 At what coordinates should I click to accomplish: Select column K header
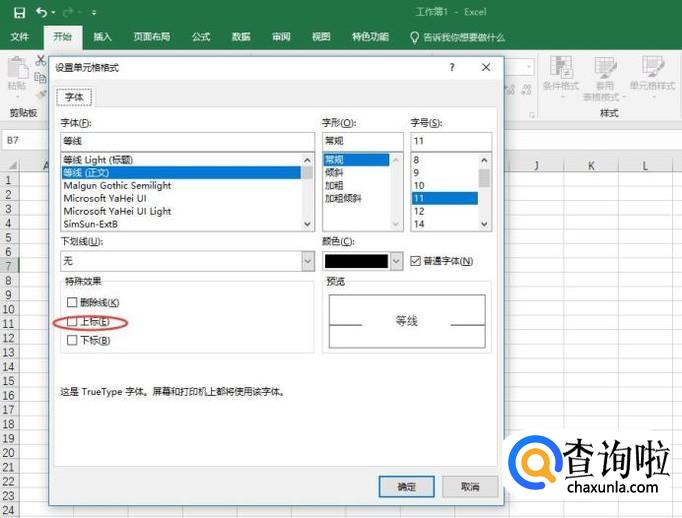point(591,166)
